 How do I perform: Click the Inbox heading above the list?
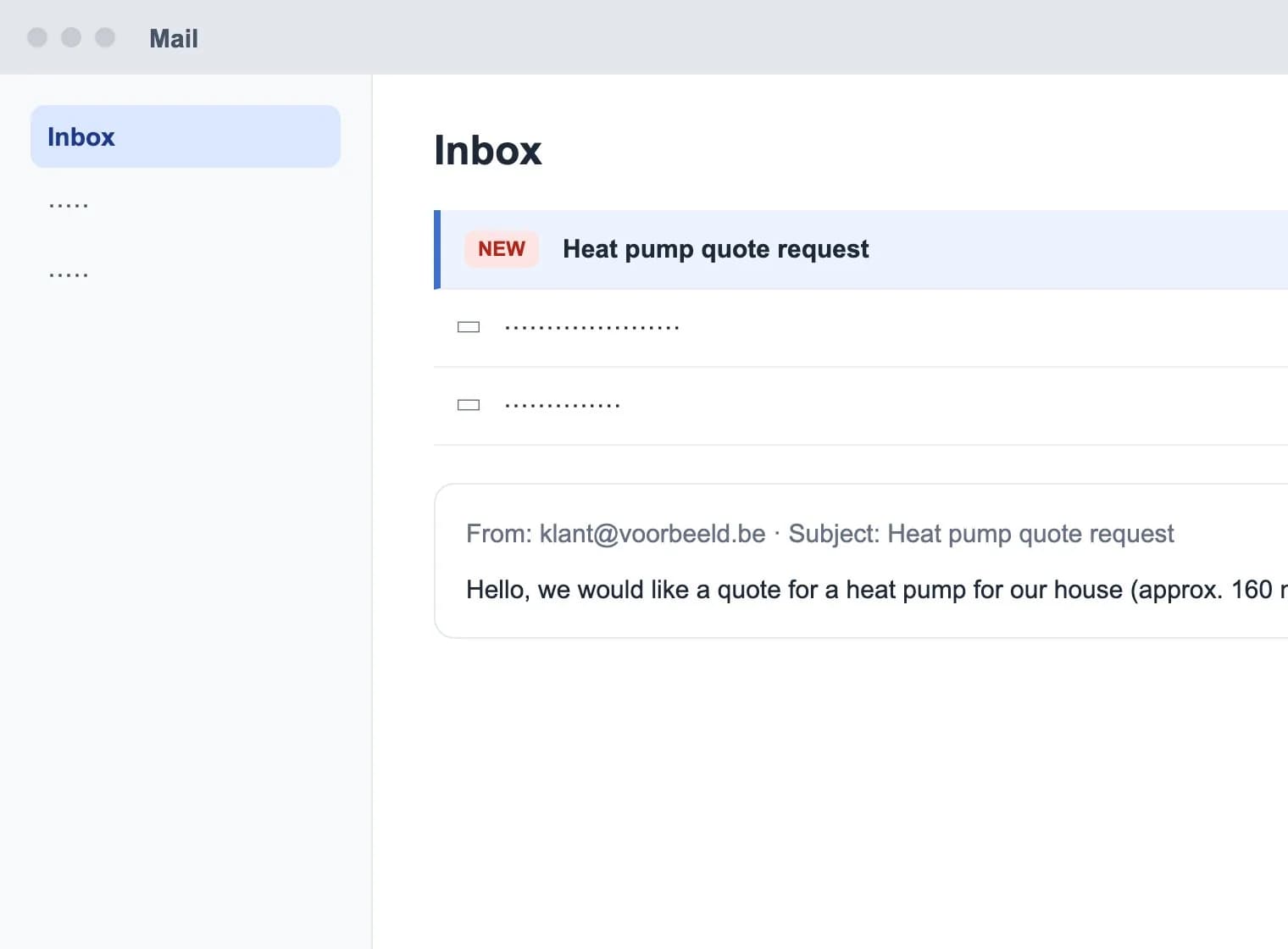488,151
